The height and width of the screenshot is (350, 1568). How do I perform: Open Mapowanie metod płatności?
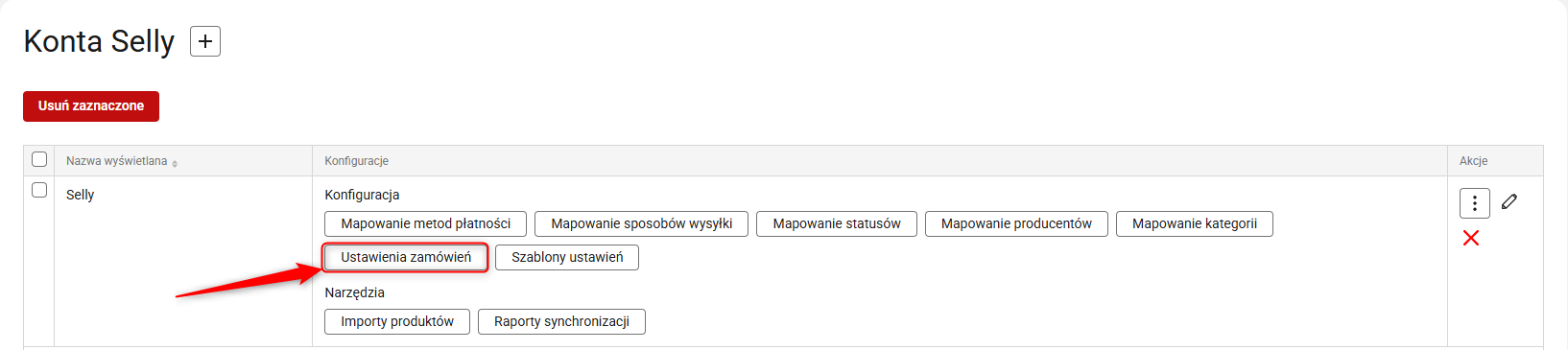coord(426,223)
